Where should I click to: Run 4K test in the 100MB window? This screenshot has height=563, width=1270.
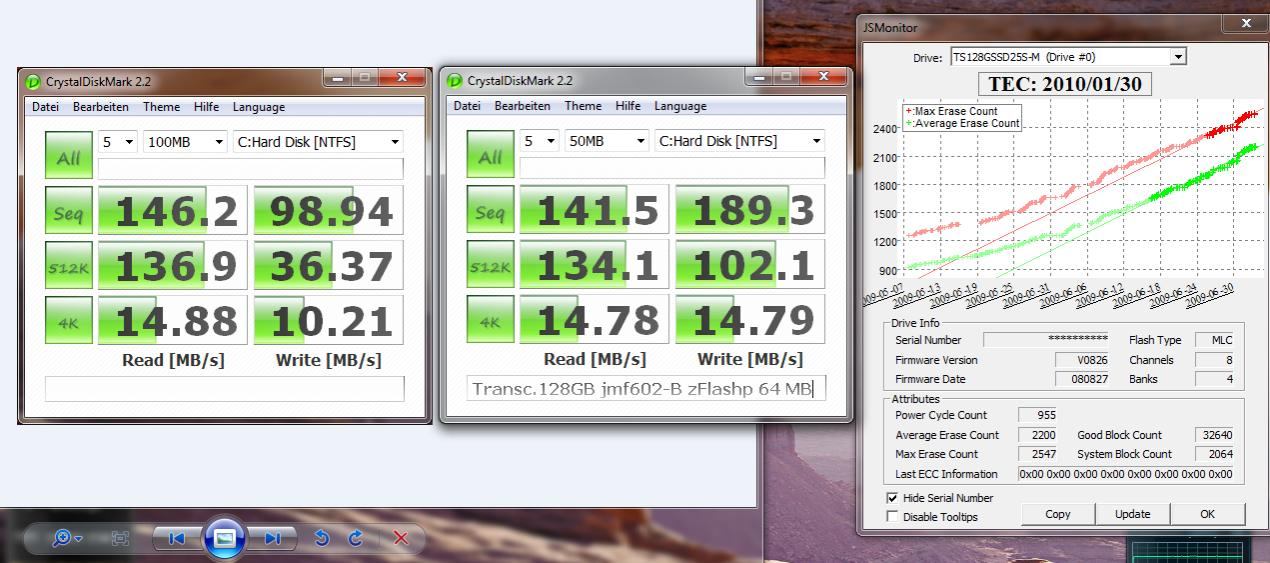pyautogui.click(x=69, y=320)
